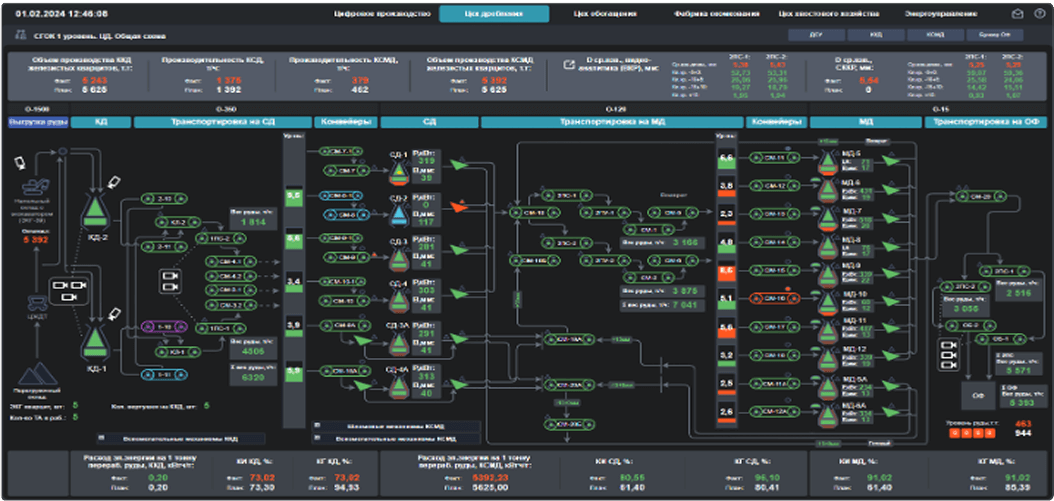Open the mail envelope icon at top right
1054x501 pixels.
coord(1018,14)
